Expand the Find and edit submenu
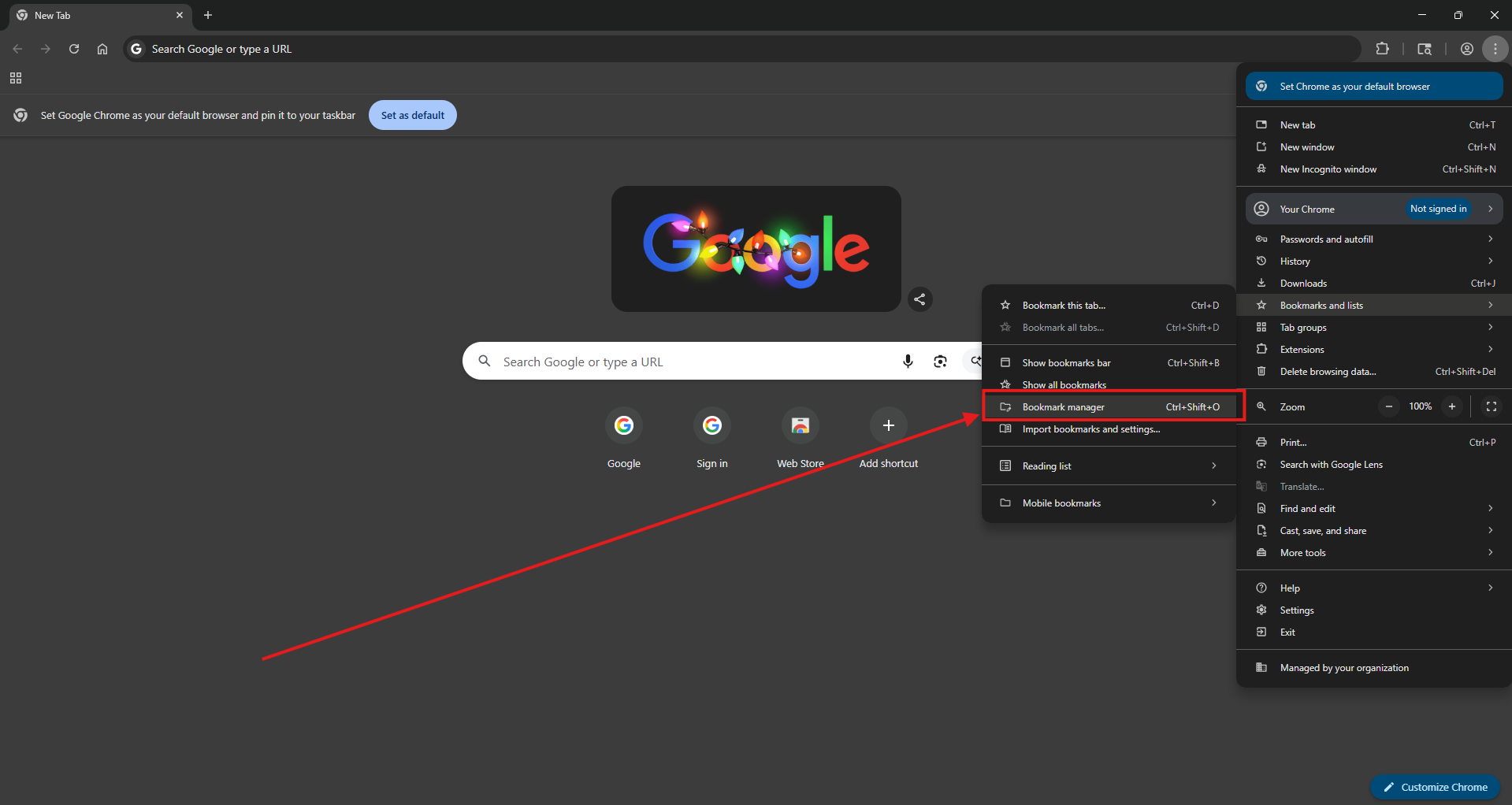The width and height of the screenshot is (1512, 805). [1374, 508]
